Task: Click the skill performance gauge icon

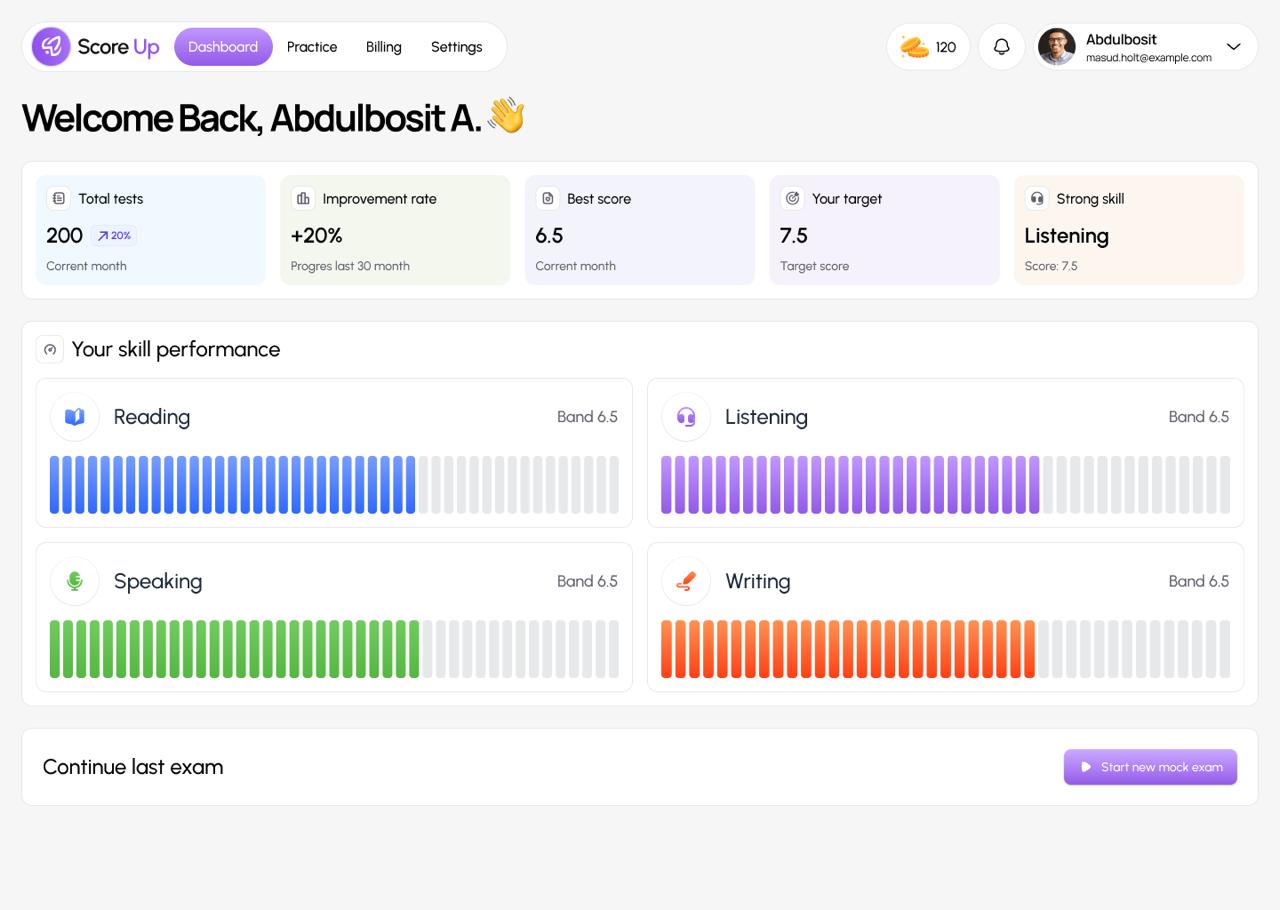Action: click(50, 349)
